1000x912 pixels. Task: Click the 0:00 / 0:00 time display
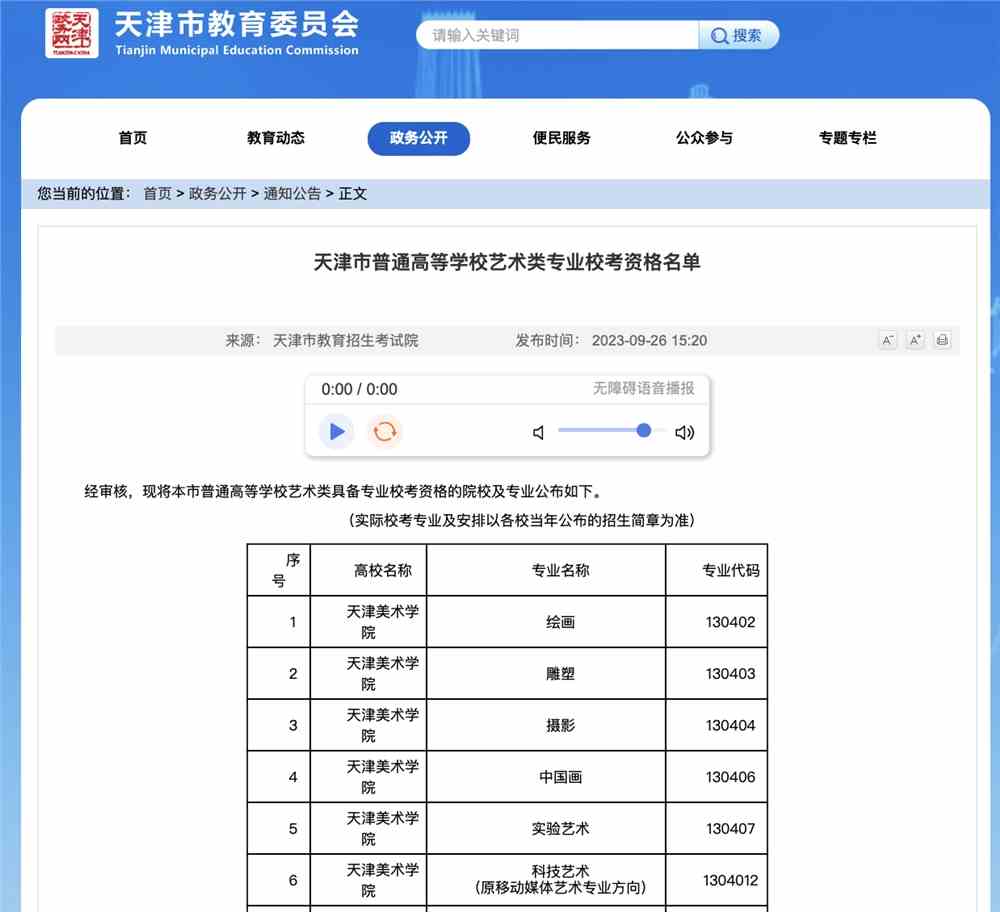(359, 389)
